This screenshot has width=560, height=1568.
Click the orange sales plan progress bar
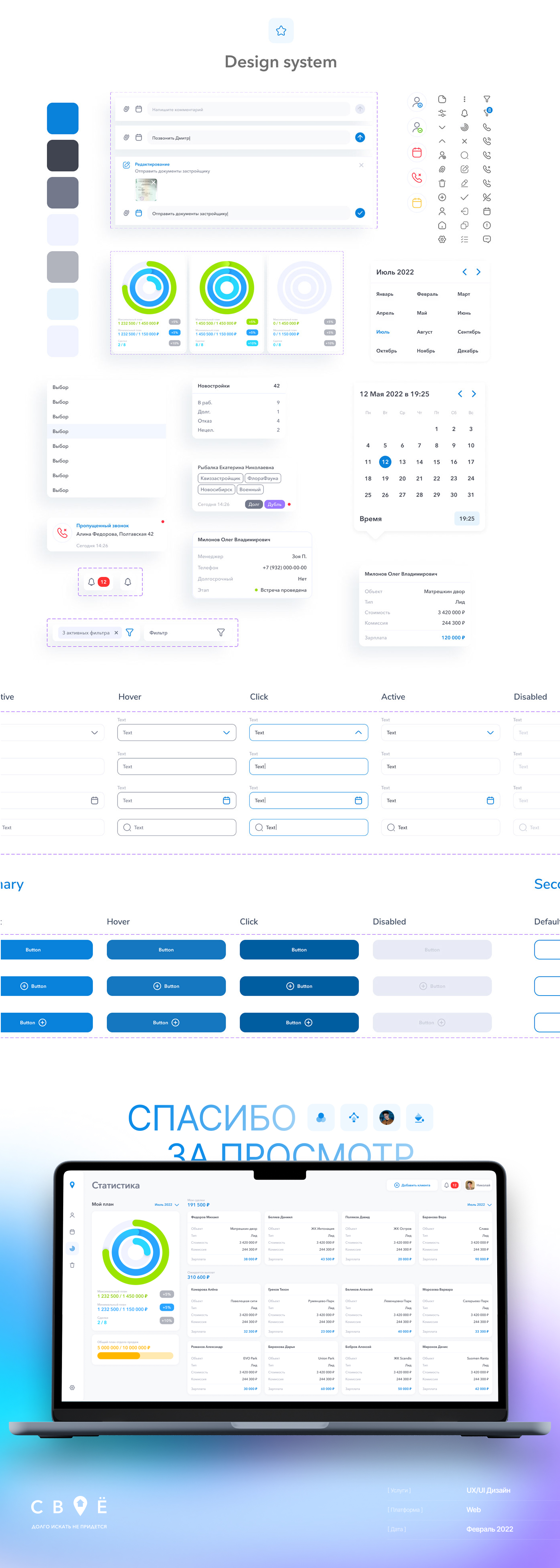pyautogui.click(x=135, y=1355)
